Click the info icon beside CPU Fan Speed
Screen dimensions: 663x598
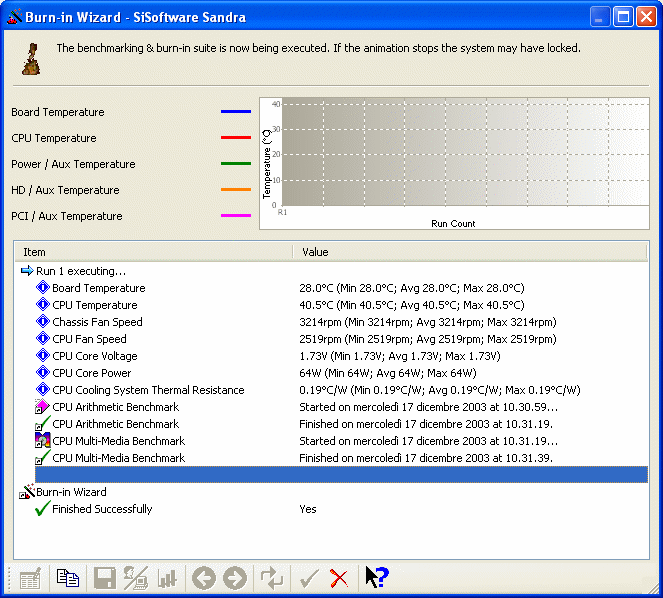43,338
